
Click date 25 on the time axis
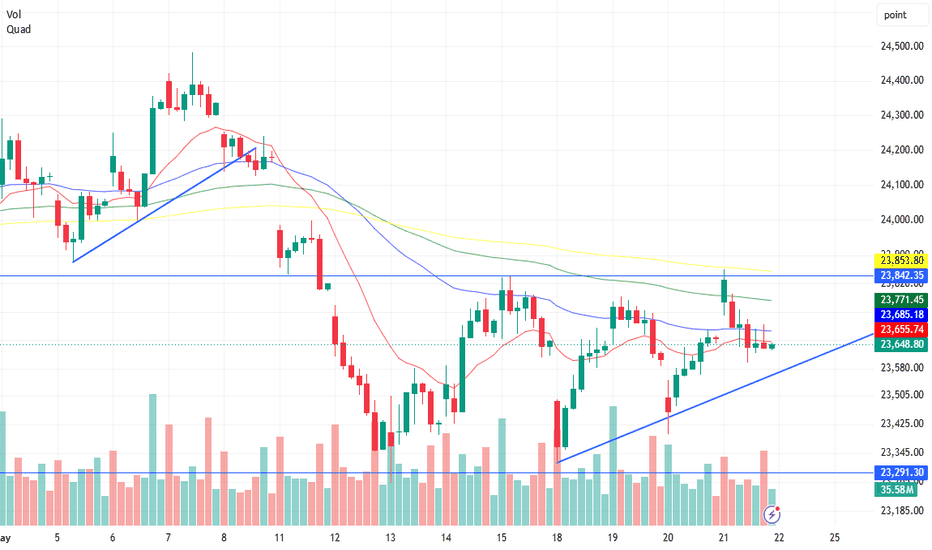[835, 538]
